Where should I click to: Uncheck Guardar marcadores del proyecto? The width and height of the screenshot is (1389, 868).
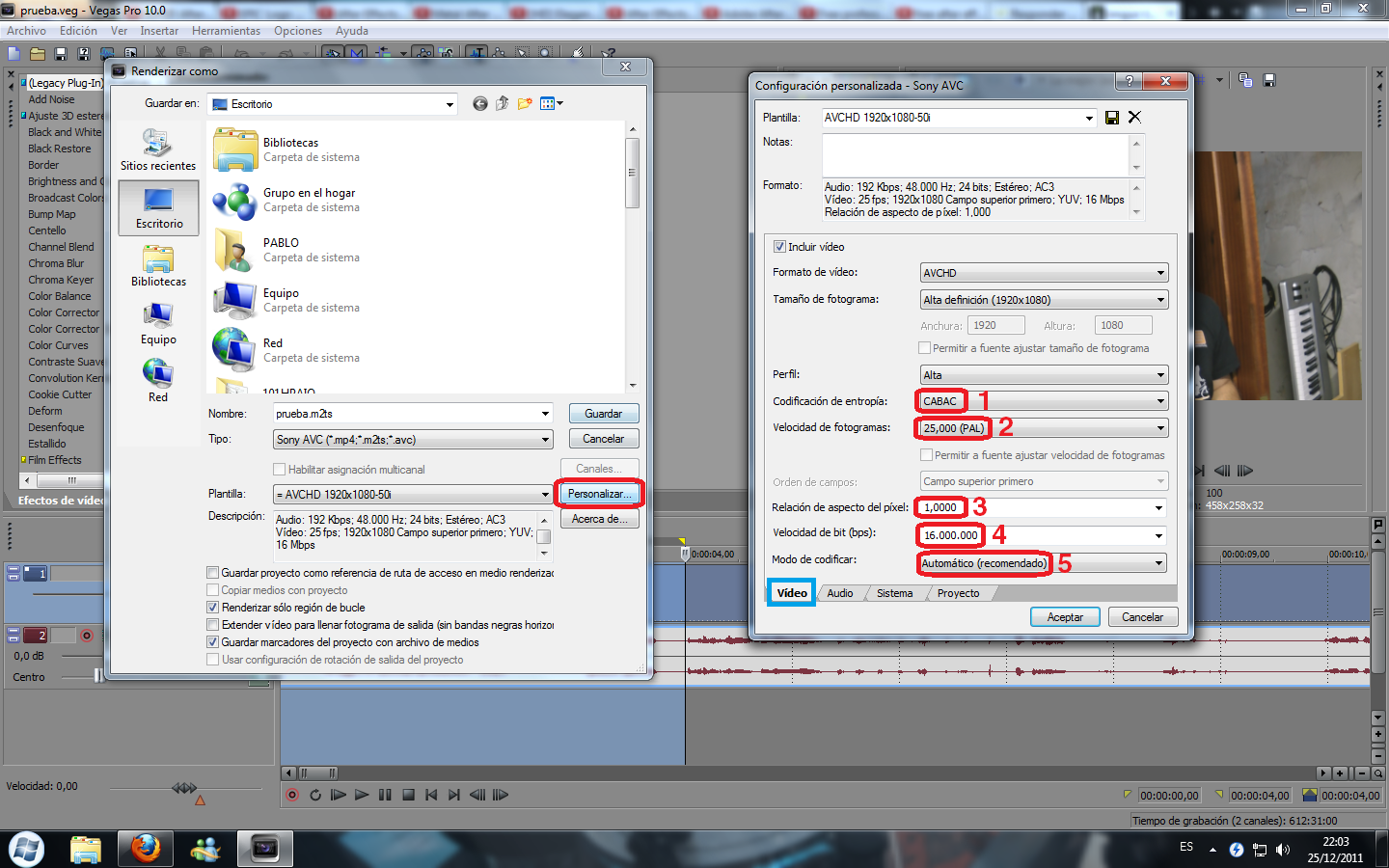(x=213, y=642)
